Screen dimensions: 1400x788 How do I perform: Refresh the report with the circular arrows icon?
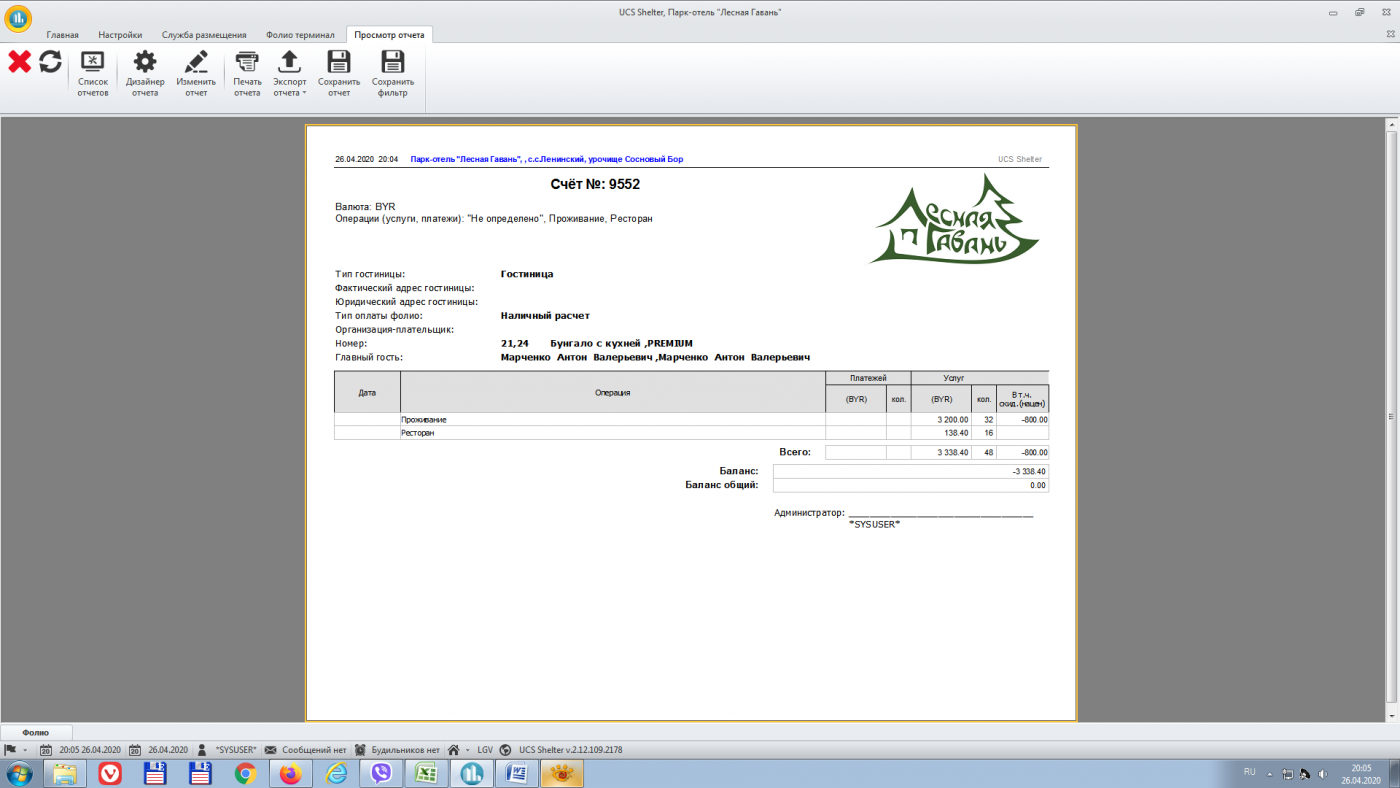(50, 62)
